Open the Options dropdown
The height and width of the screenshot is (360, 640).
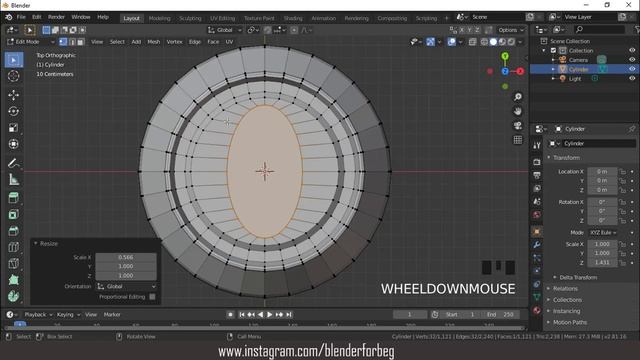tap(511, 30)
